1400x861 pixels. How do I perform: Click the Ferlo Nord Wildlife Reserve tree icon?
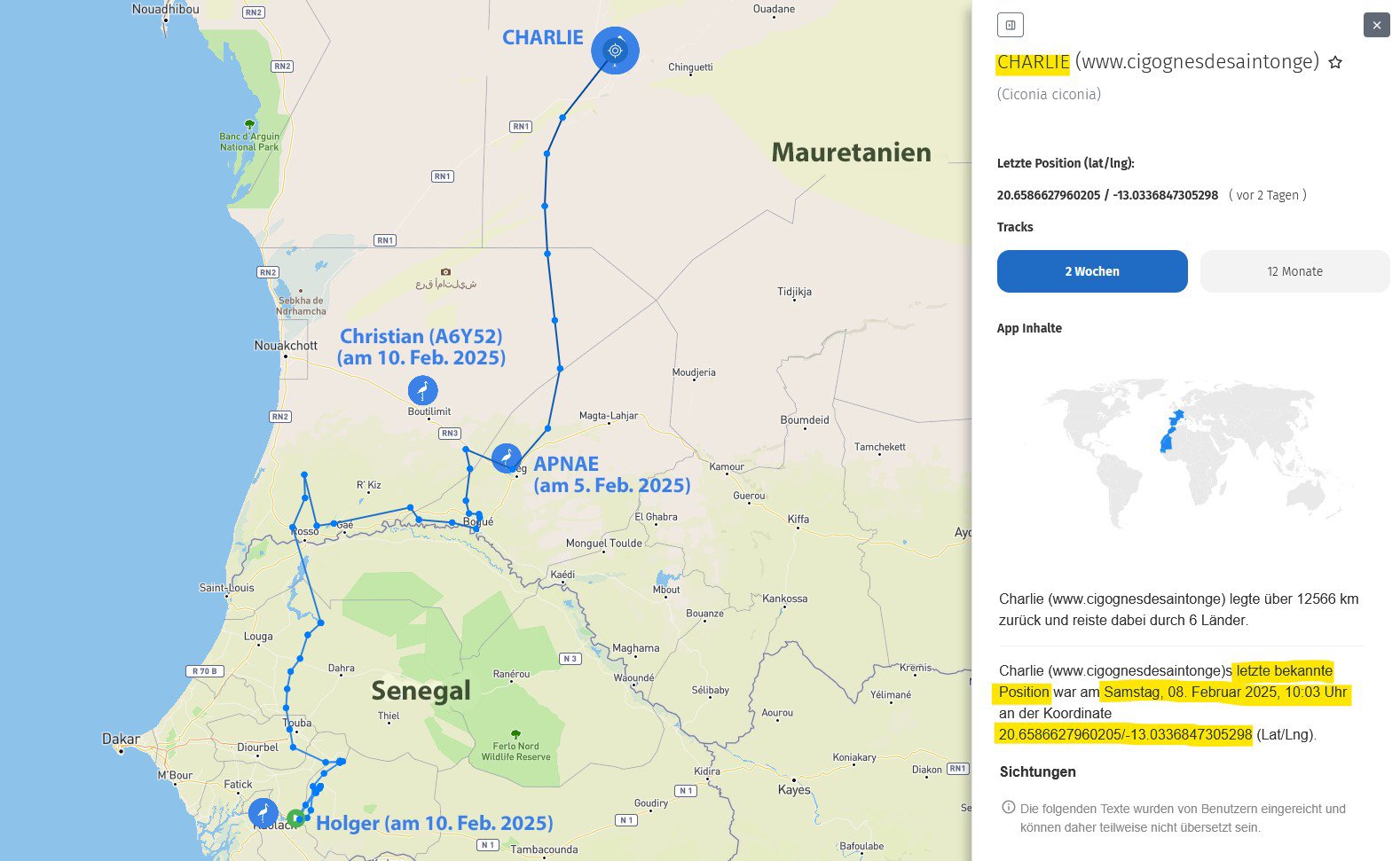tap(515, 733)
